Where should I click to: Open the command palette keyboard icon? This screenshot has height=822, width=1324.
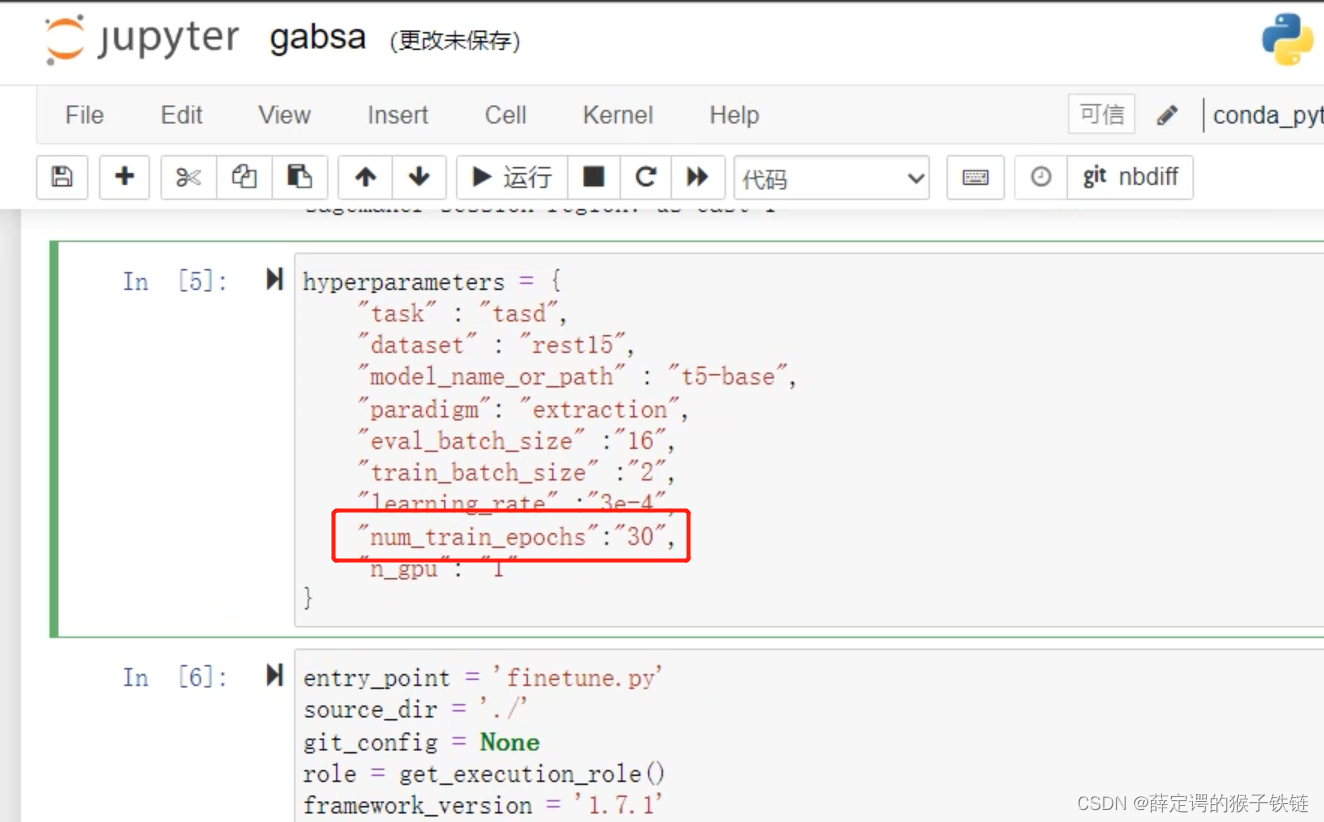(x=975, y=177)
